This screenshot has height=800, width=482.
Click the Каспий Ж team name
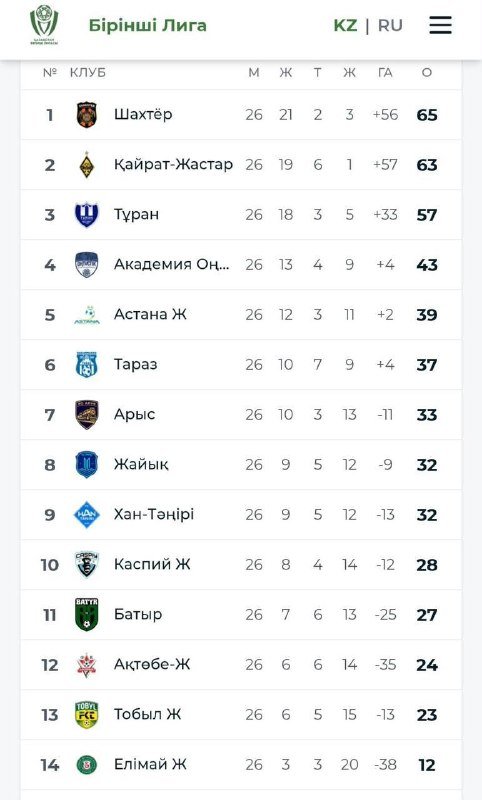tap(152, 564)
